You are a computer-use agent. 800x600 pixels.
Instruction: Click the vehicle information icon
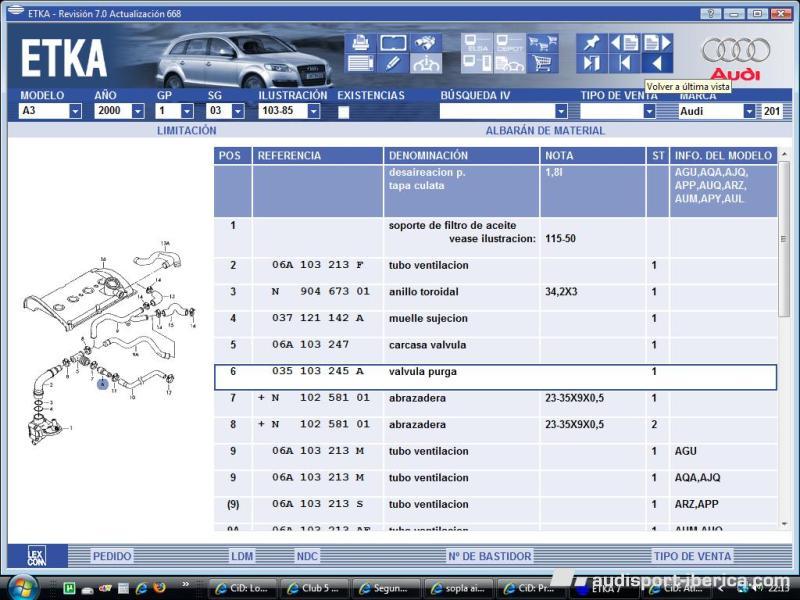pos(425,63)
